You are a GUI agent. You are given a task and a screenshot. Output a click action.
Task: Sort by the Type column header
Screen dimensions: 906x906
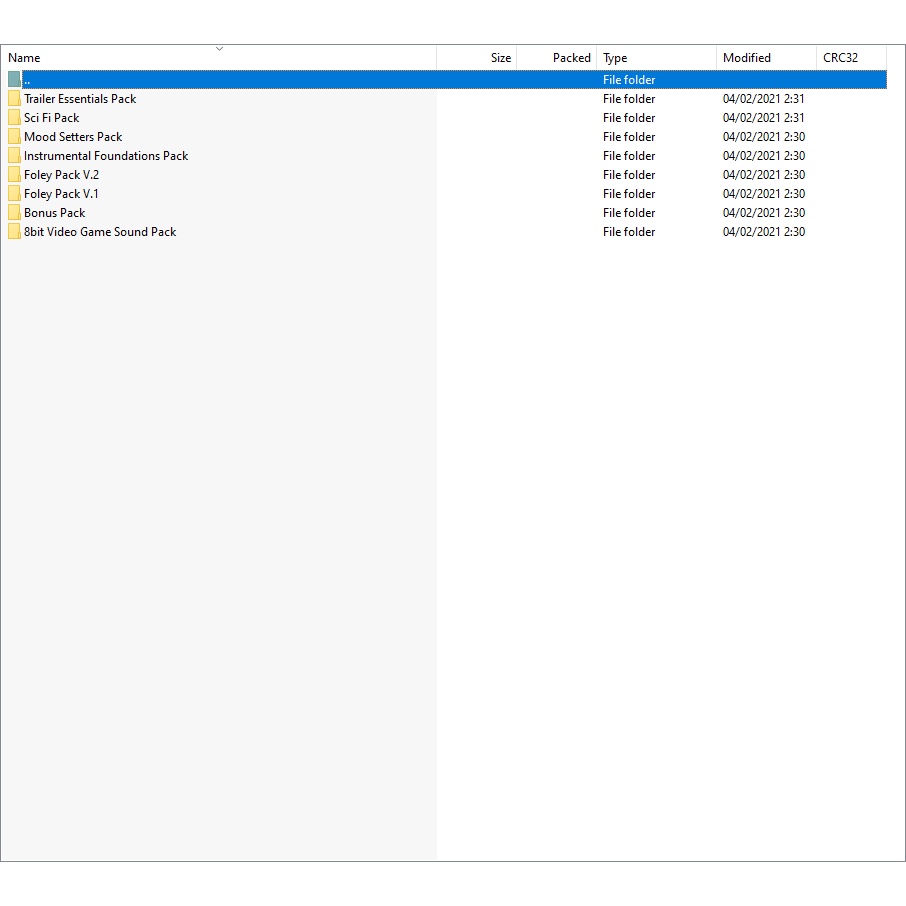point(615,58)
